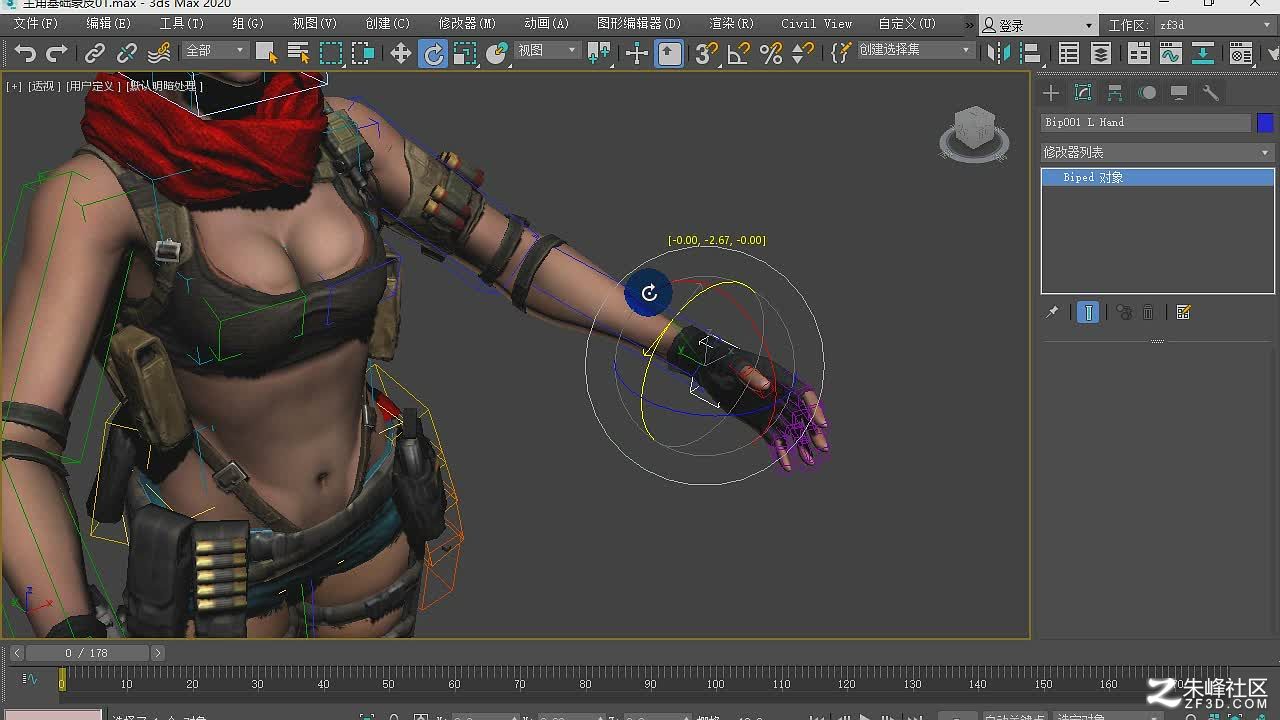Open the '渲染(R)' menu
This screenshot has width=1280, height=720.
point(731,23)
